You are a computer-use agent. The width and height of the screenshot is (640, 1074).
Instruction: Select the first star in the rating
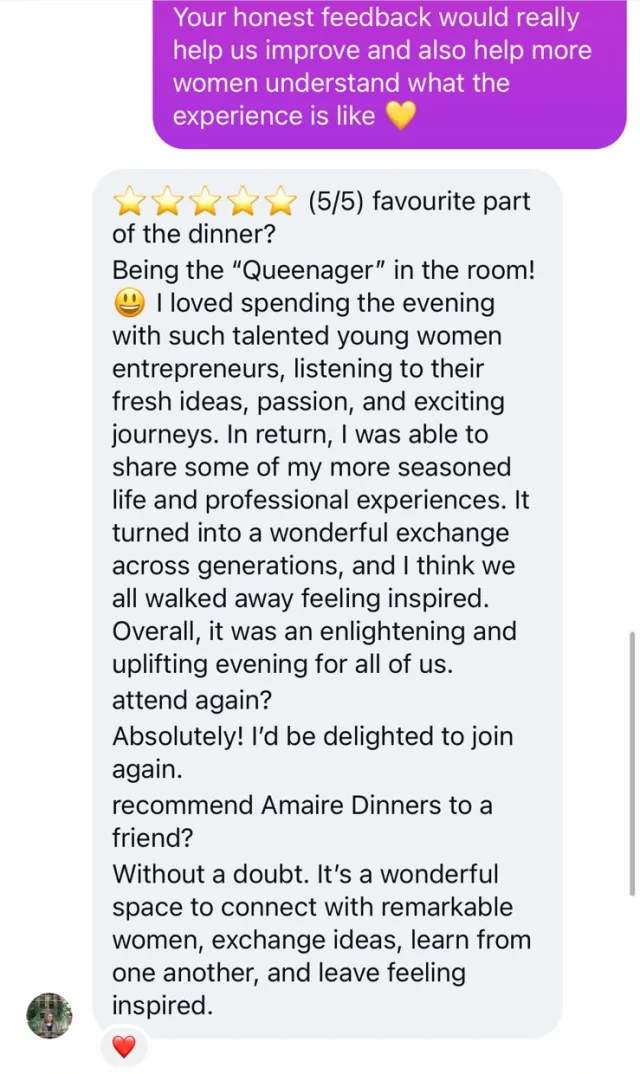tap(130, 202)
